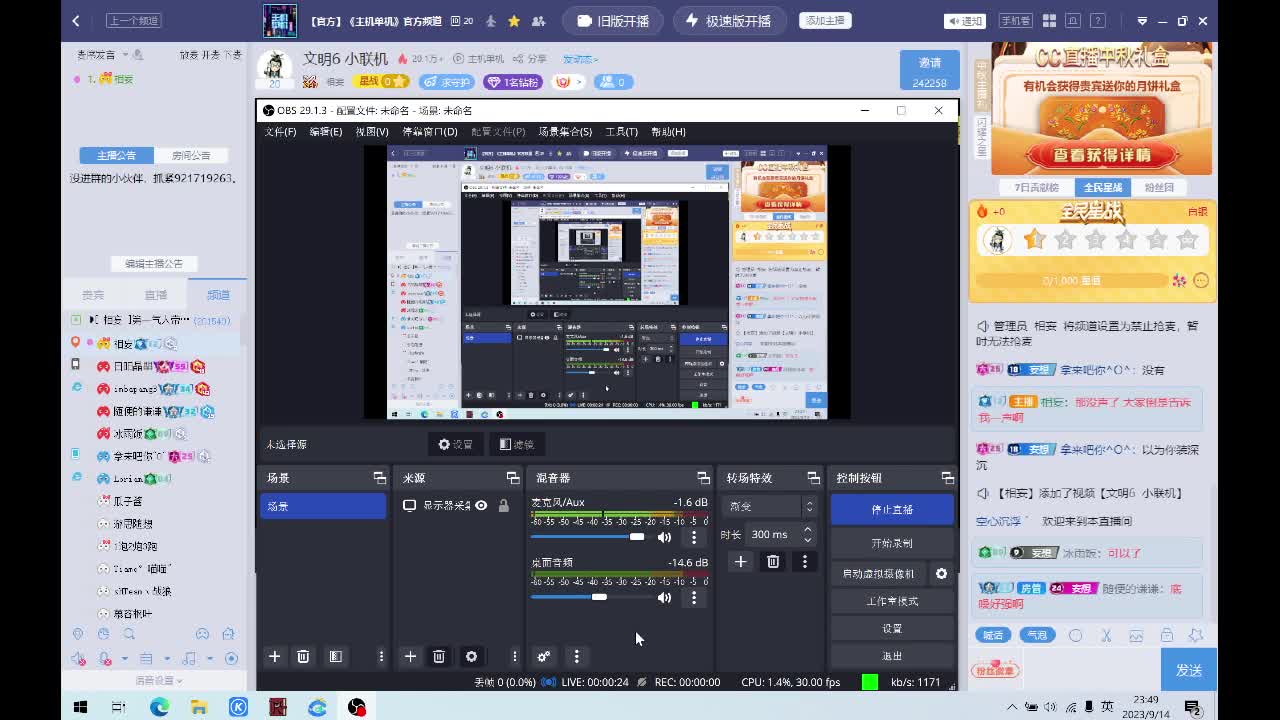Float the 控制按钮 dock with popout icon

(x=947, y=478)
